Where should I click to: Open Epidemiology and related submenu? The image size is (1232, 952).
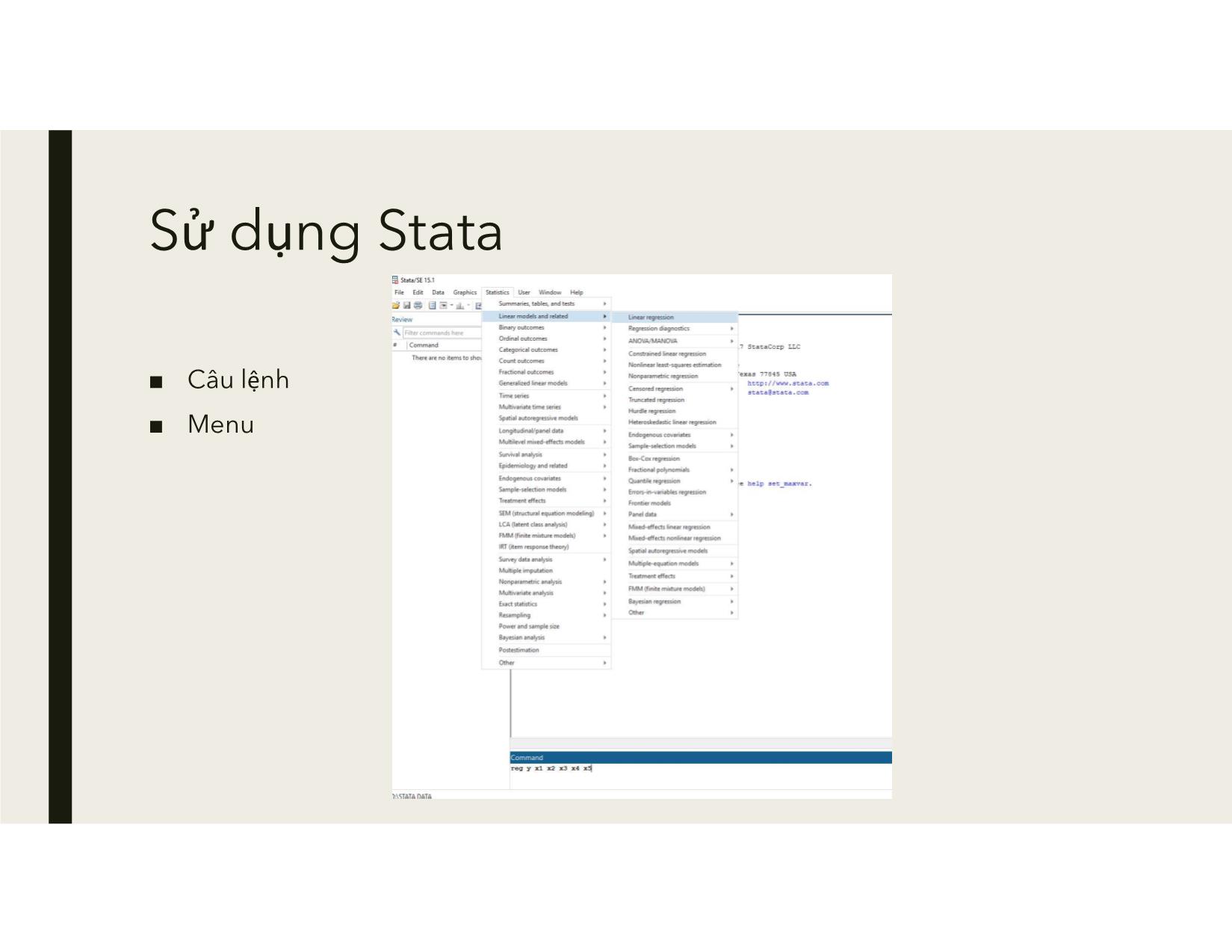(x=547, y=466)
